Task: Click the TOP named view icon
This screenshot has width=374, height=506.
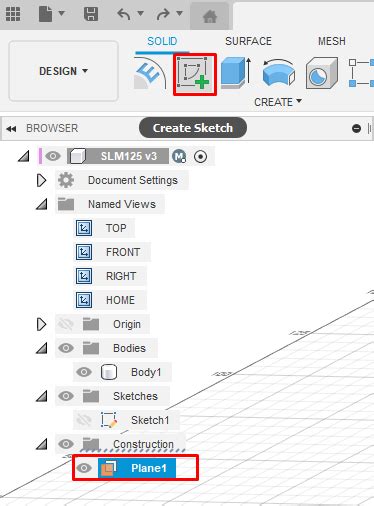Action: click(84, 228)
